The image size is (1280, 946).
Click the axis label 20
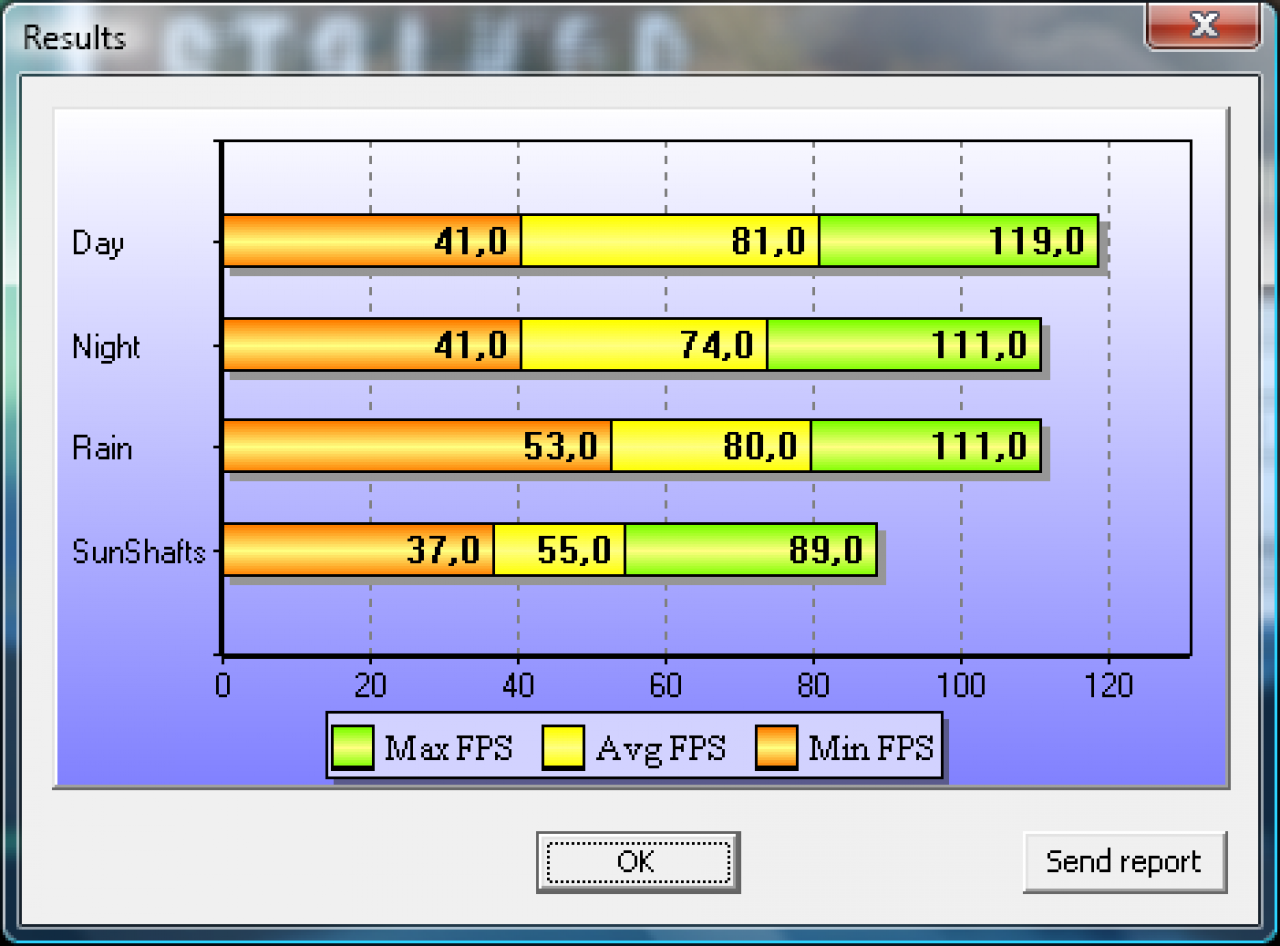click(370, 685)
